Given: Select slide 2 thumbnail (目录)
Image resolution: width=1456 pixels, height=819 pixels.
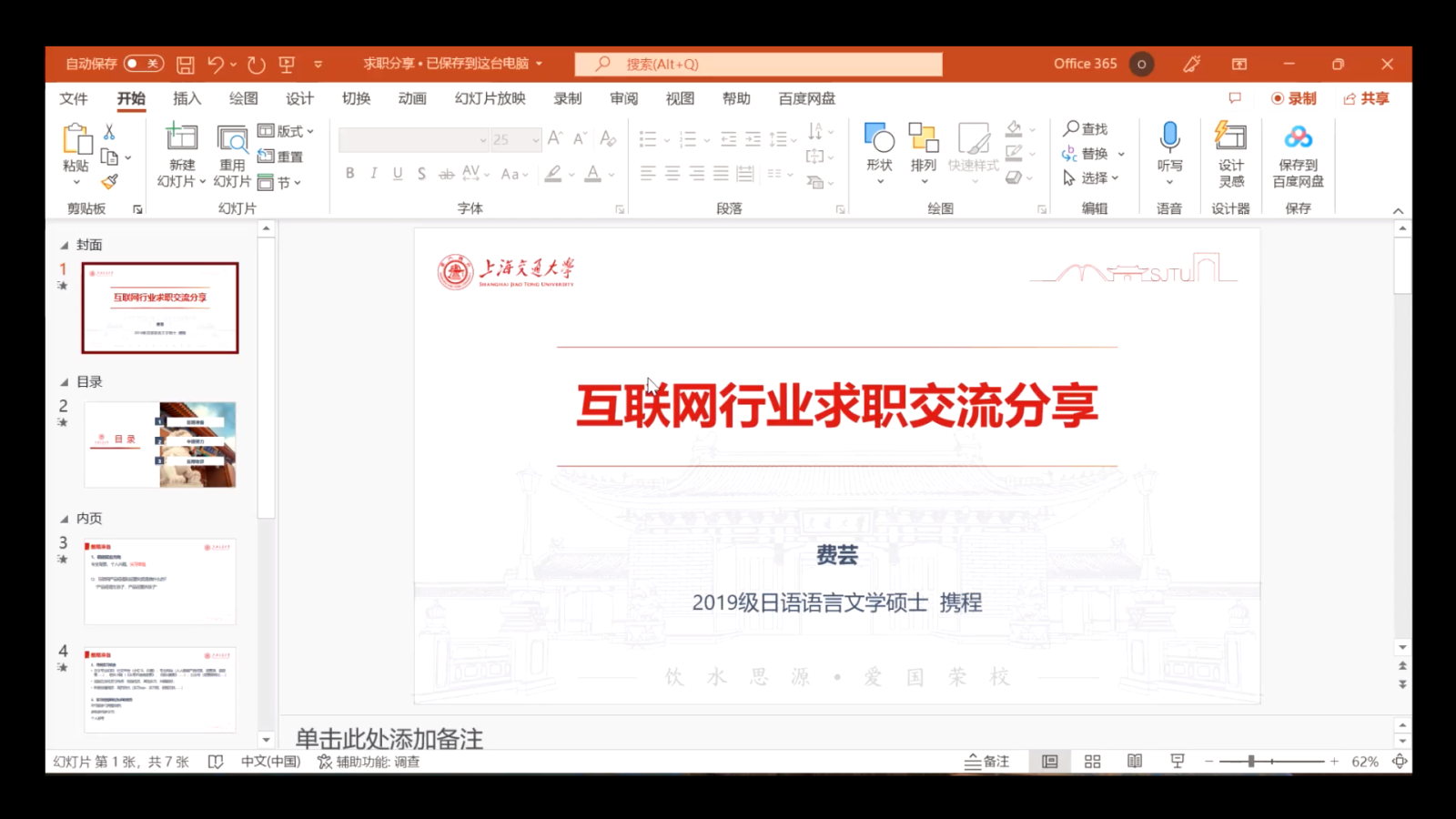Looking at the screenshot, I should point(160,445).
